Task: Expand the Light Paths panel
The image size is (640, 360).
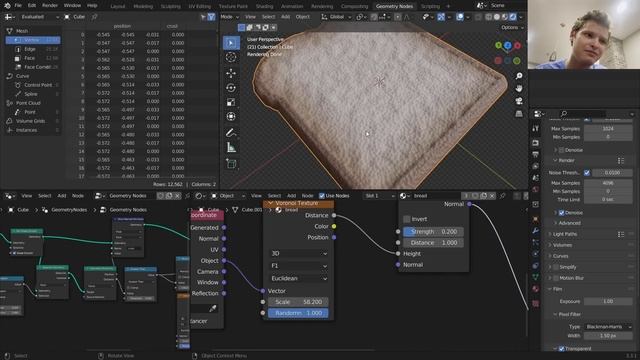Action: pyautogui.click(x=564, y=234)
